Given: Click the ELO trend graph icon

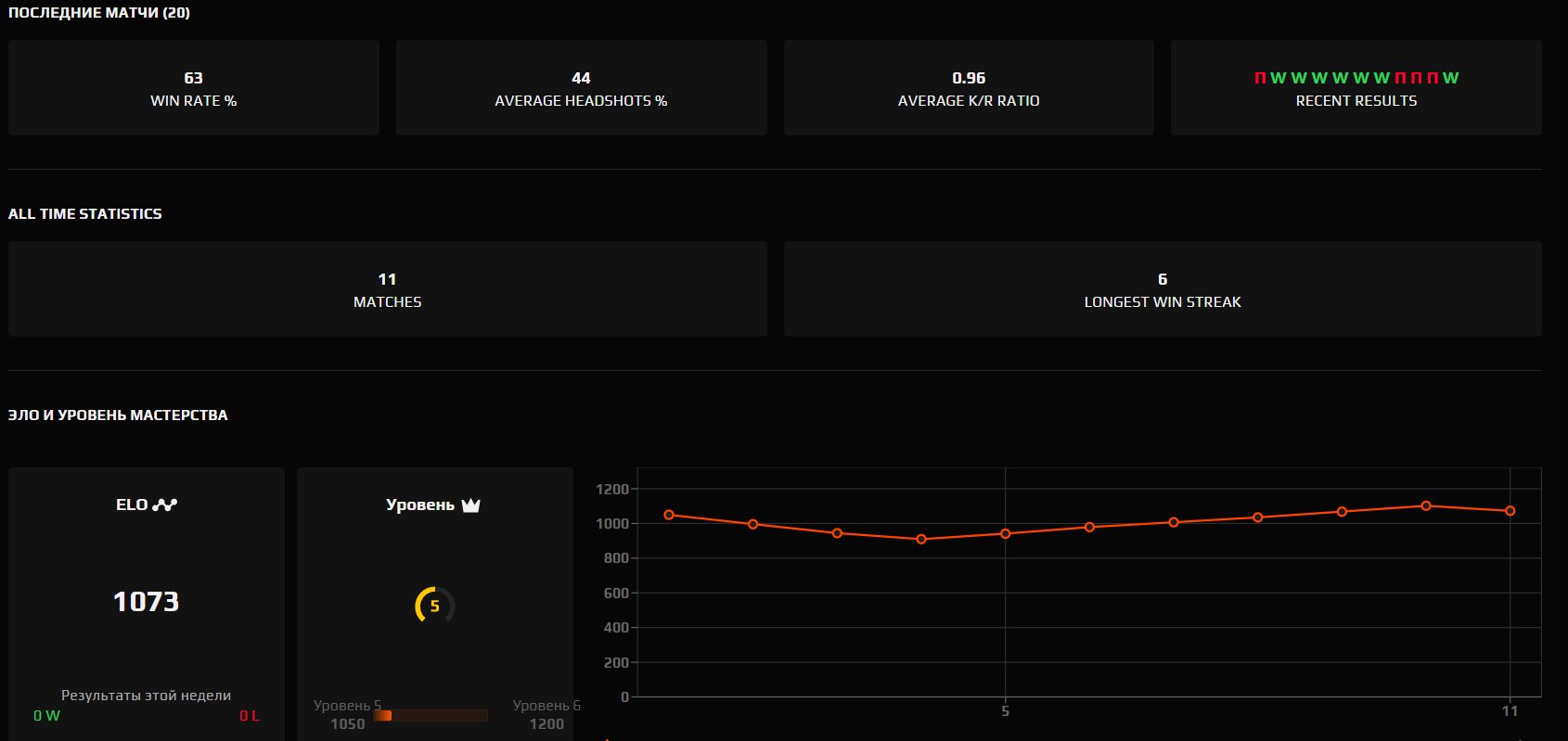Looking at the screenshot, I should pos(165,505).
